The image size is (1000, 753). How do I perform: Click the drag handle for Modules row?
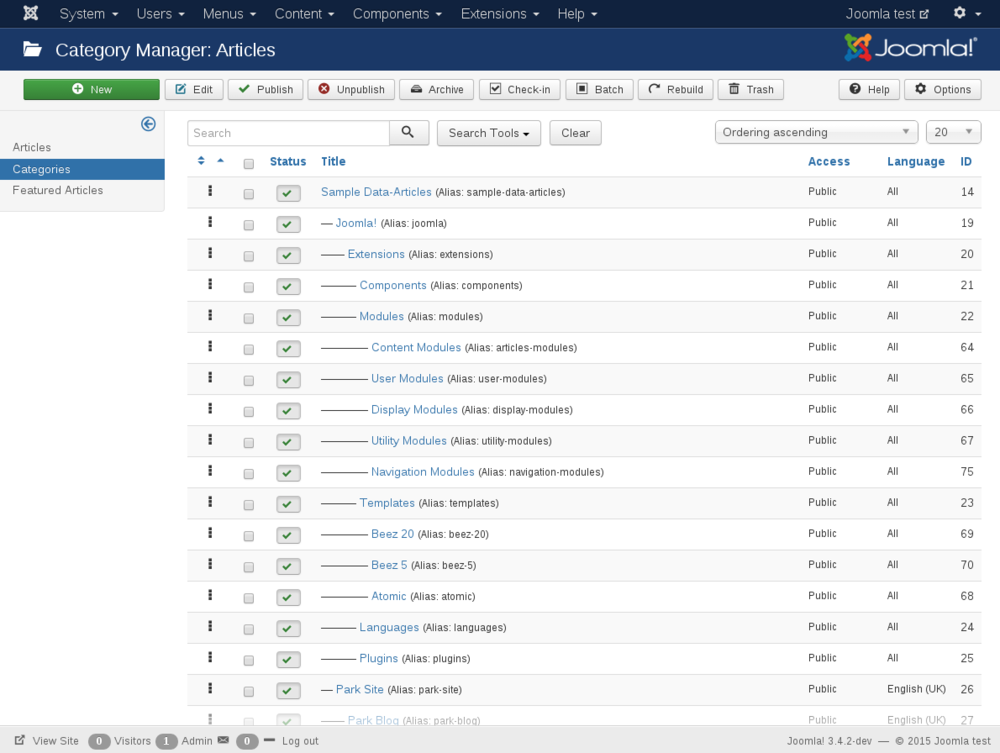[x=210, y=316]
